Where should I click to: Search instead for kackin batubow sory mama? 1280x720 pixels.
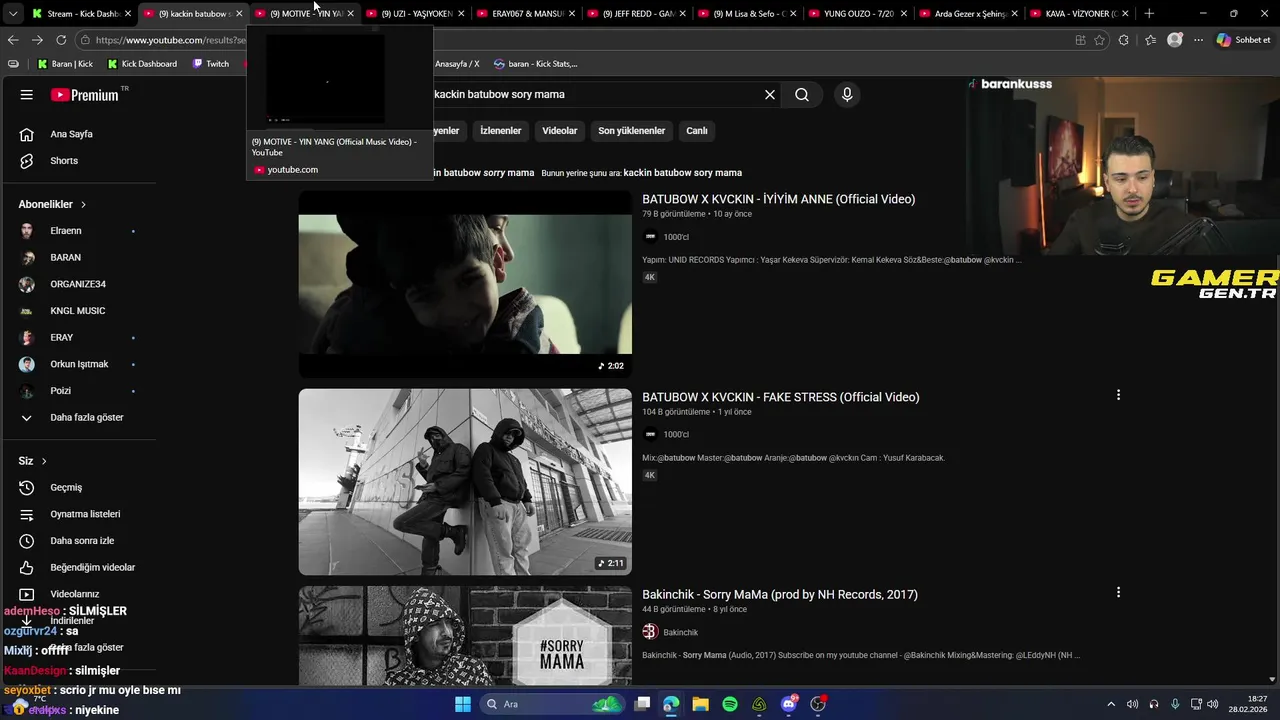[682, 173]
